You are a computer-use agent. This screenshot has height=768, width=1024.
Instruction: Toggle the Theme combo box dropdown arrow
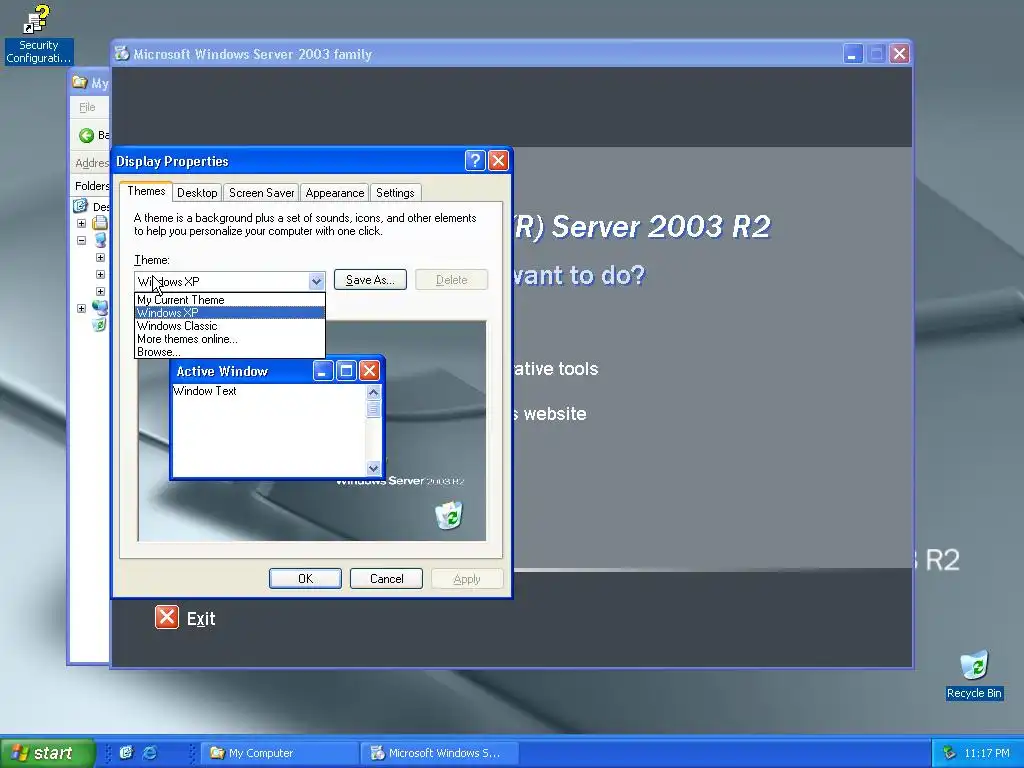click(316, 281)
